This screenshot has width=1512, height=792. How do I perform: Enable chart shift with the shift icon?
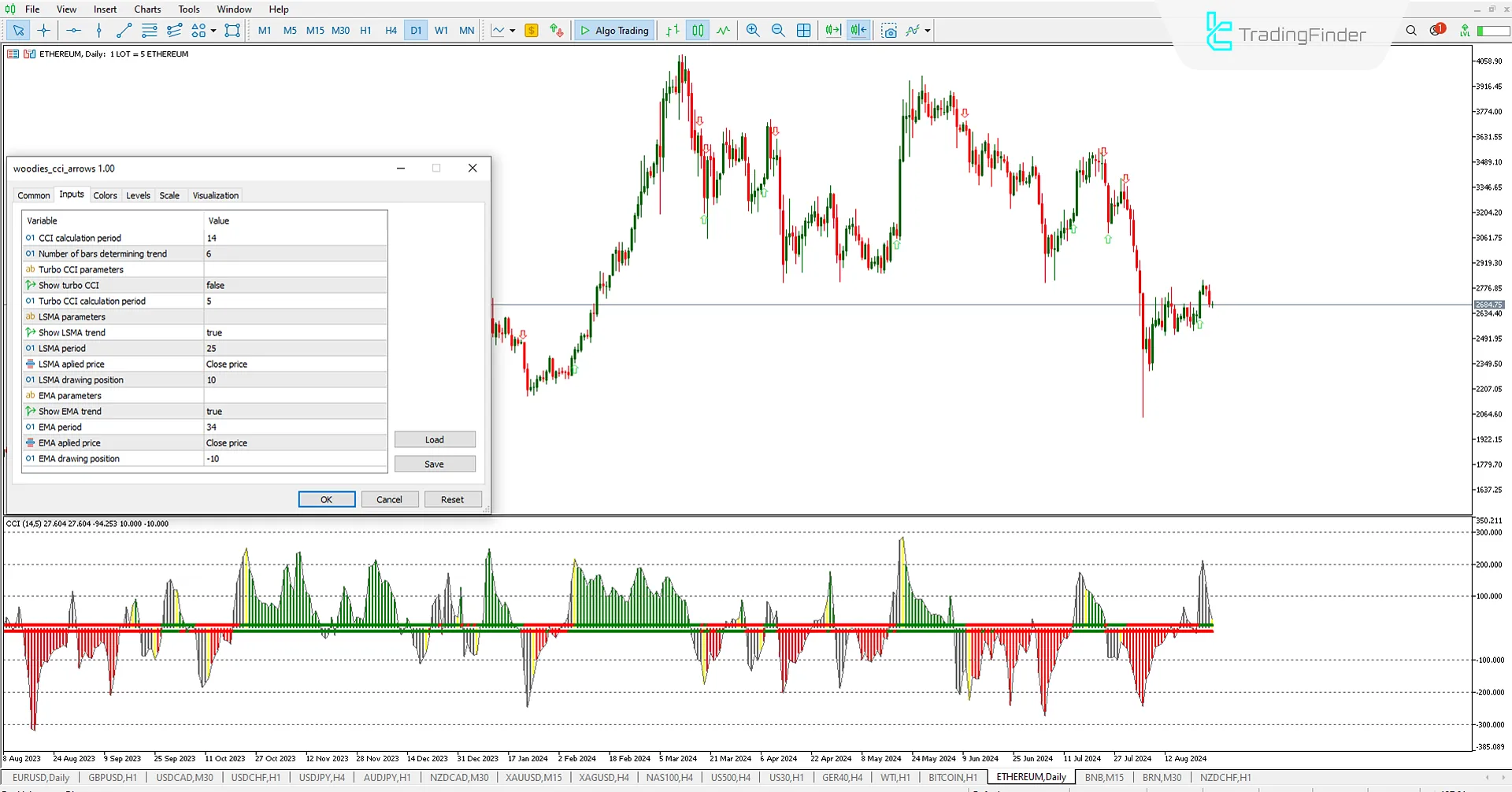click(x=858, y=30)
